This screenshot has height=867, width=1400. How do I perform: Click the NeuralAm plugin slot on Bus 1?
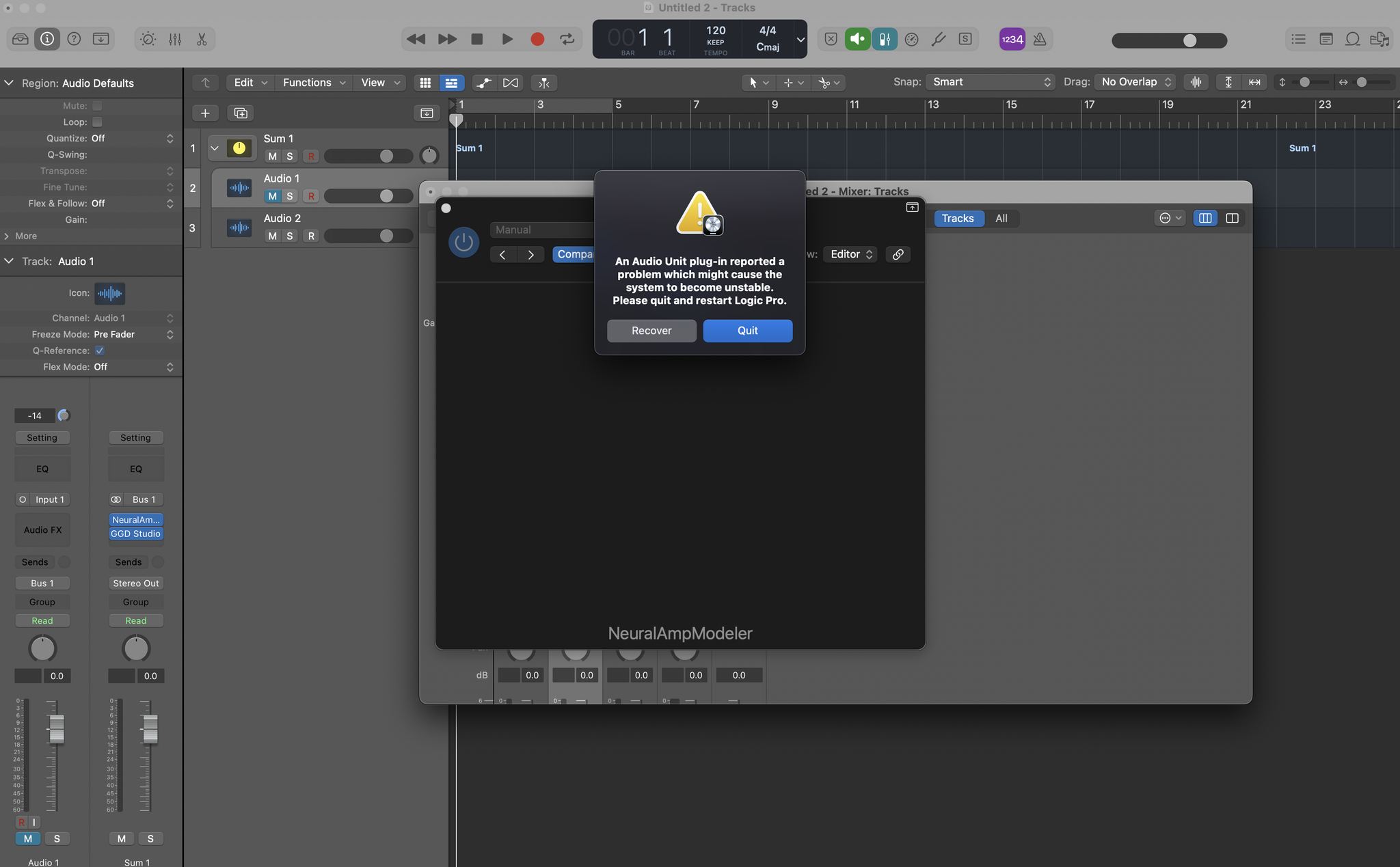tap(135, 519)
